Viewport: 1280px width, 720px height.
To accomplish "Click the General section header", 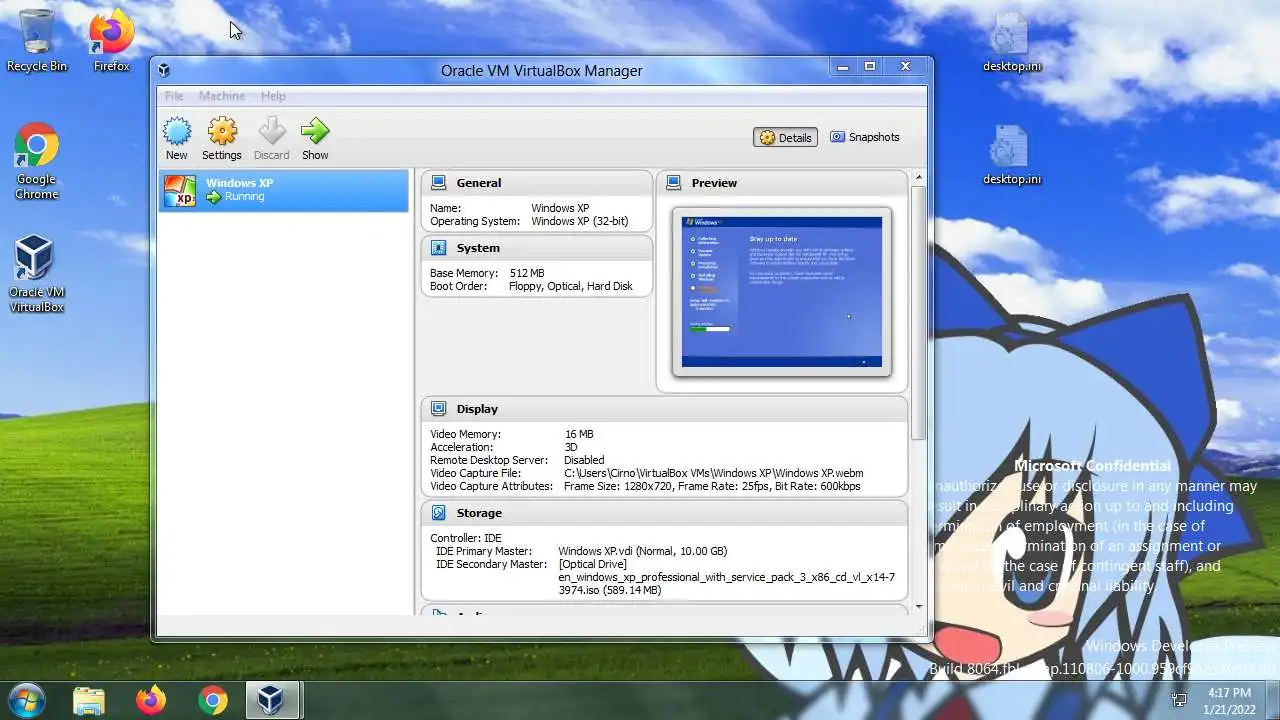I will [537, 183].
